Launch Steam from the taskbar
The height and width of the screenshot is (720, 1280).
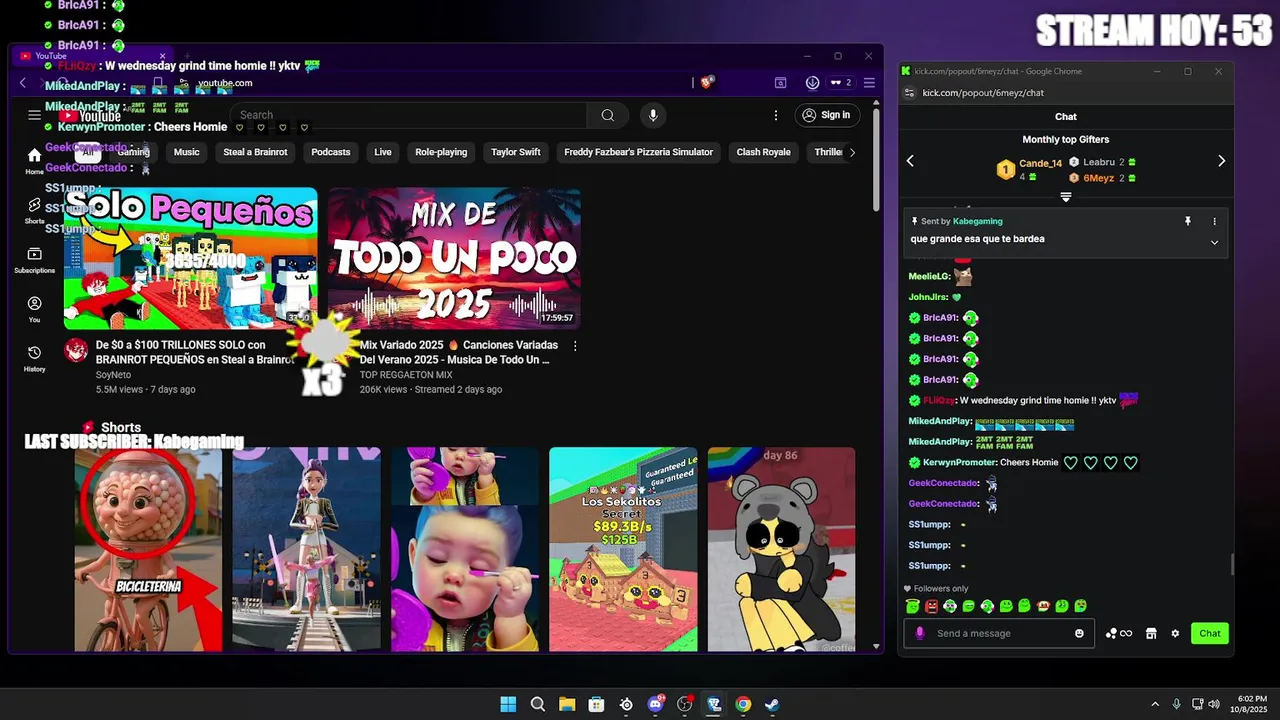pyautogui.click(x=772, y=704)
